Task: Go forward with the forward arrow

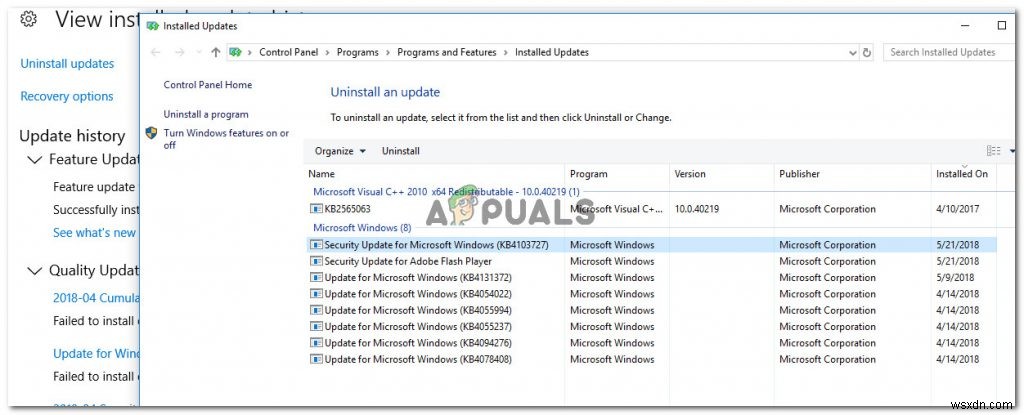Action: [180, 52]
